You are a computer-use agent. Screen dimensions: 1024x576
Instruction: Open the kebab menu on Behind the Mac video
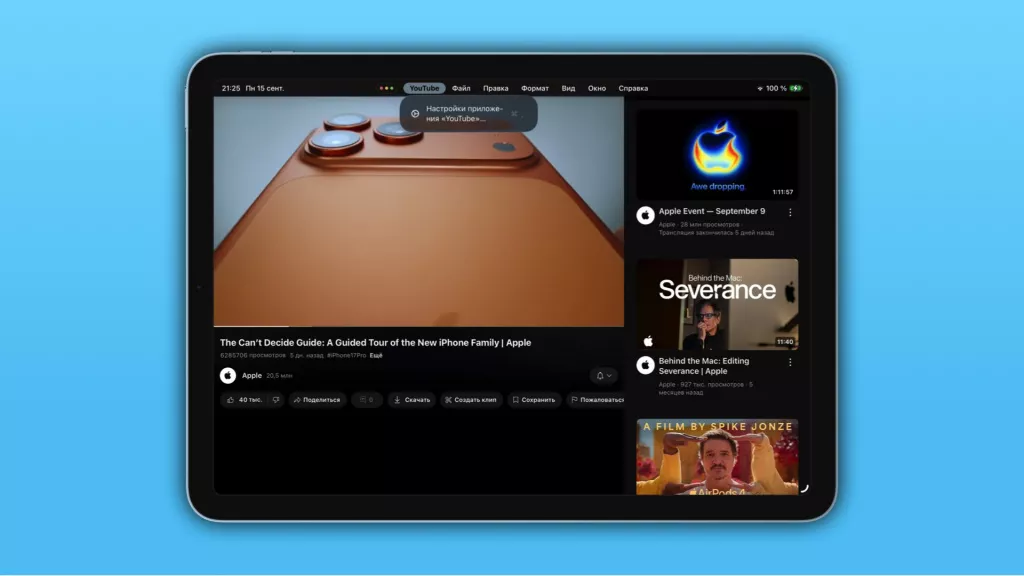click(x=791, y=361)
